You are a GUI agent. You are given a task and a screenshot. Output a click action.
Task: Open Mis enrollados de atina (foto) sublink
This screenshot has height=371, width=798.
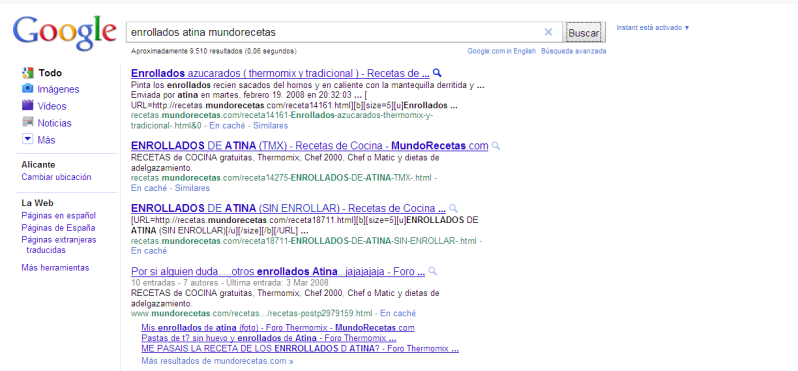[x=278, y=328]
